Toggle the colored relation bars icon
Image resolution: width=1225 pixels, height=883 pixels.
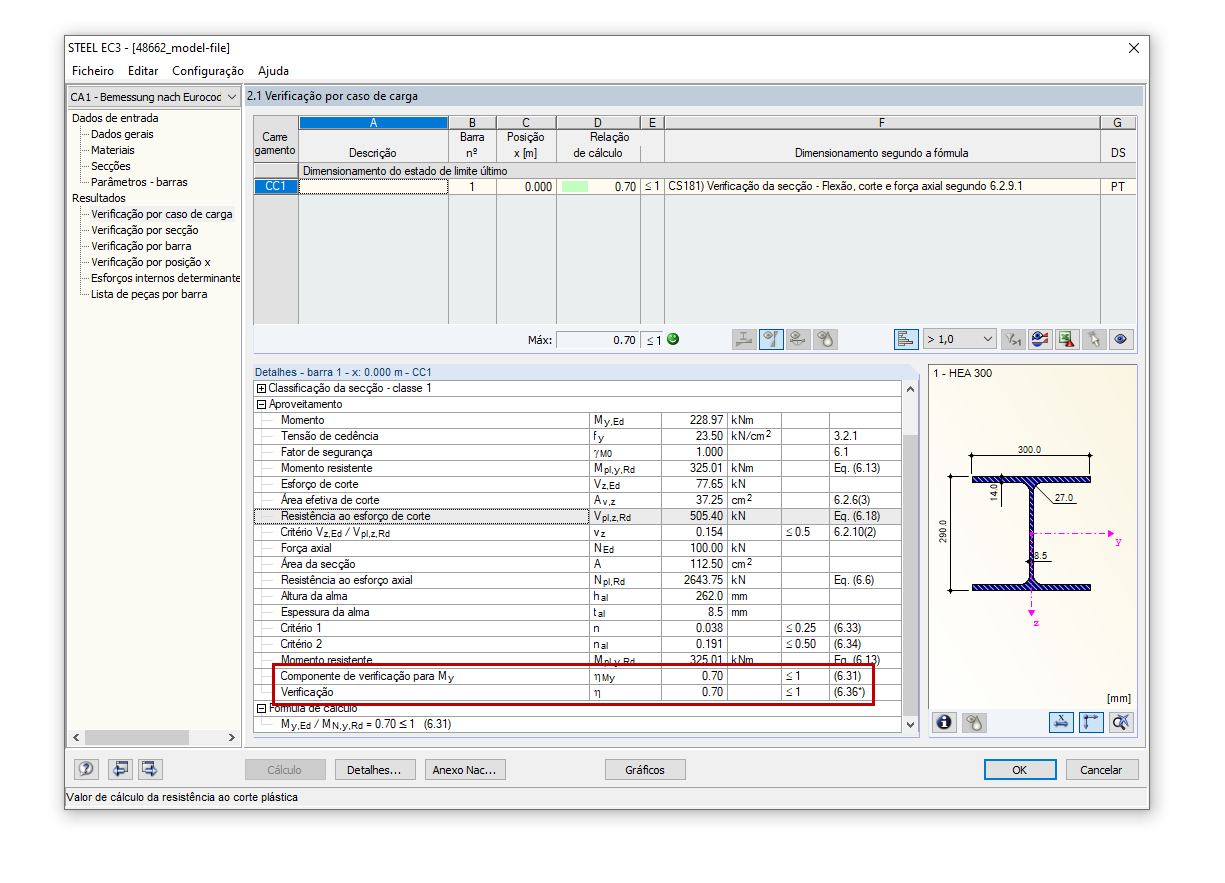(906, 339)
